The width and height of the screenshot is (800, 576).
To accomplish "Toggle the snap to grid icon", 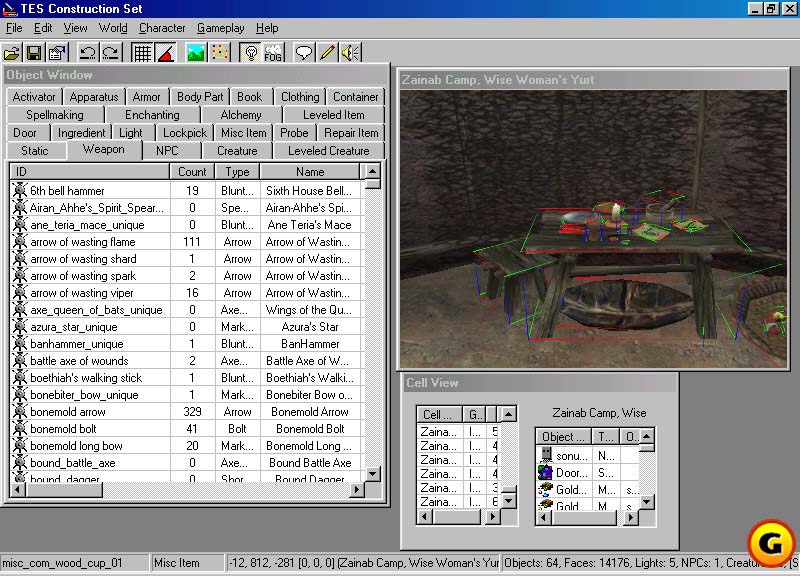I will coord(142,53).
